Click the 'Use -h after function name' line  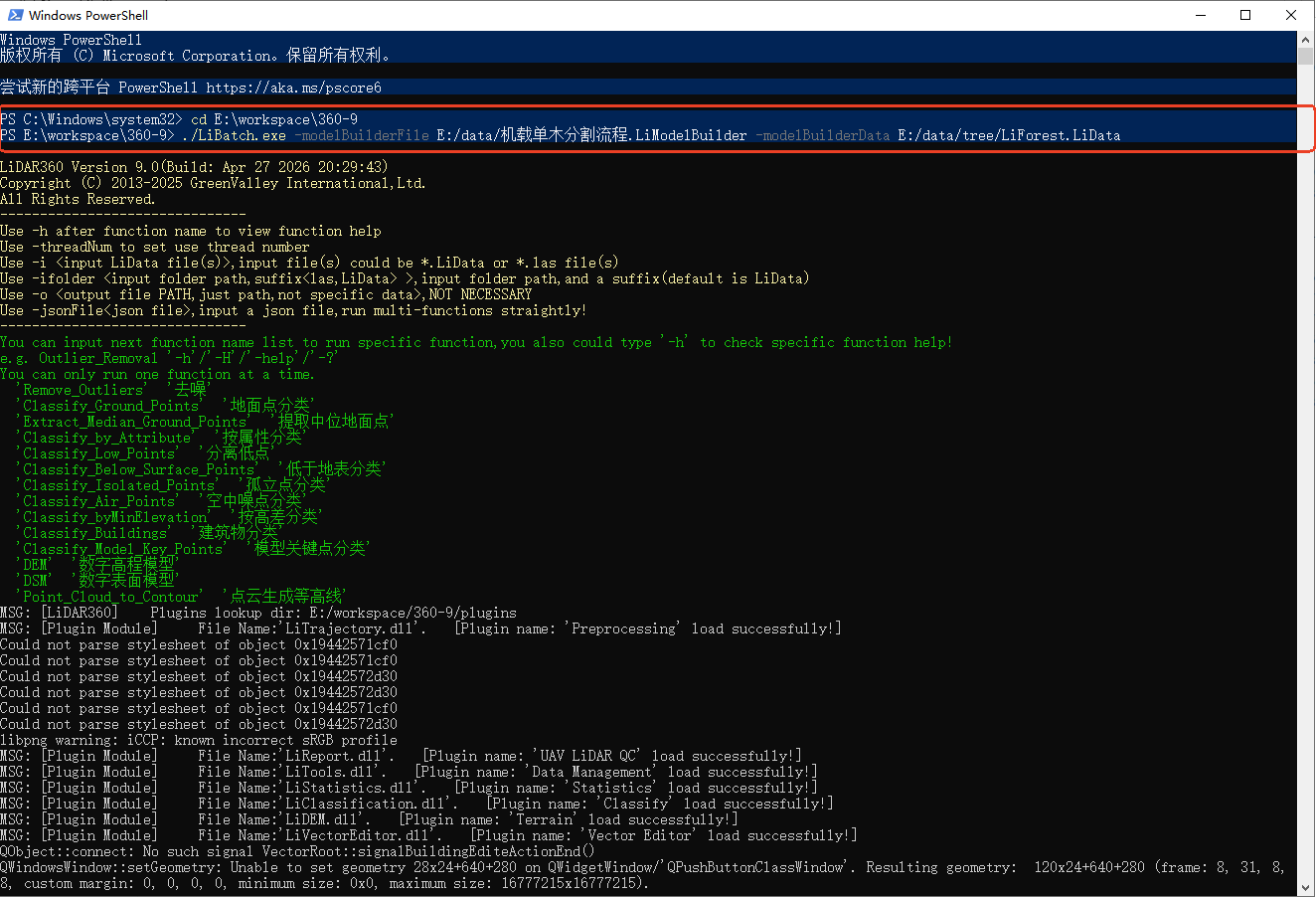click(x=191, y=231)
